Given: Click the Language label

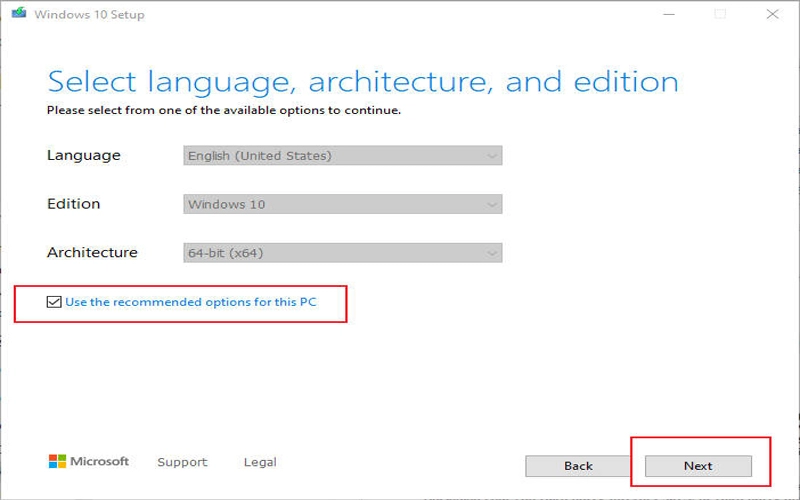Looking at the screenshot, I should click(84, 155).
